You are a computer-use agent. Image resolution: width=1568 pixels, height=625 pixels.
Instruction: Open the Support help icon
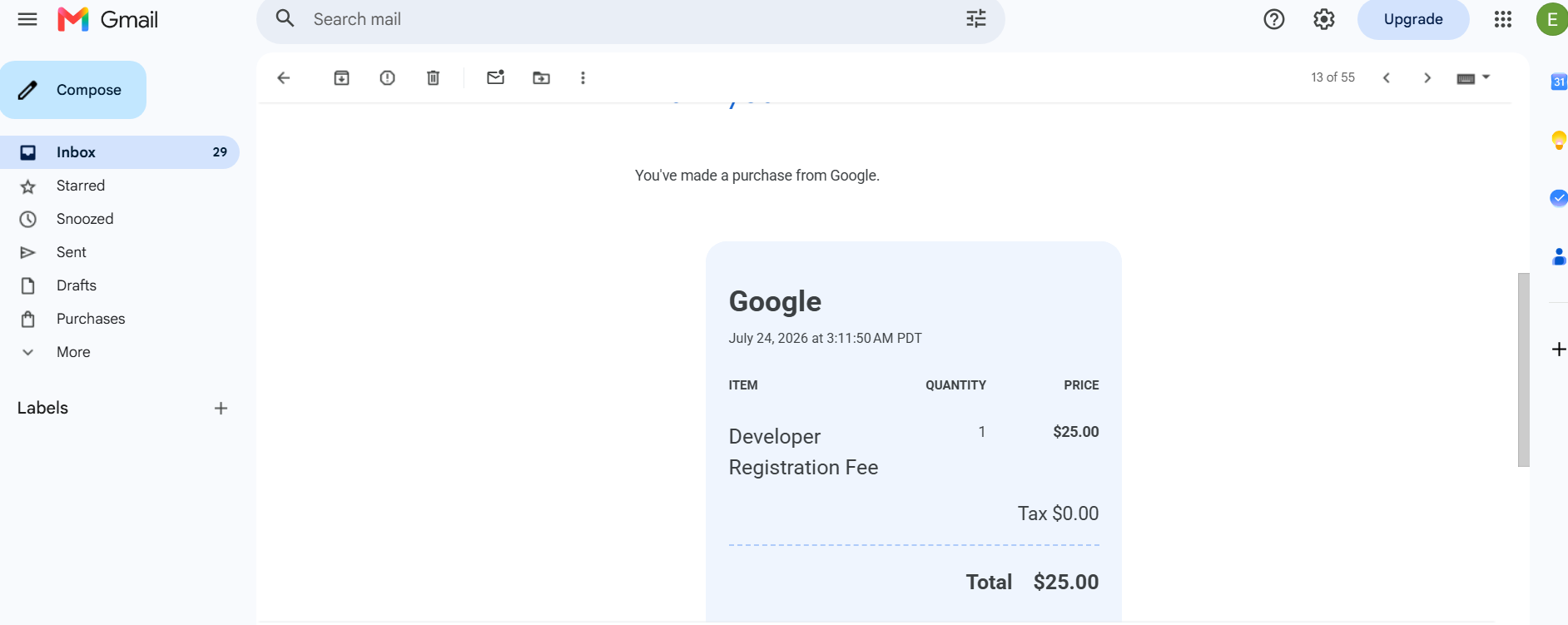pyautogui.click(x=1274, y=19)
